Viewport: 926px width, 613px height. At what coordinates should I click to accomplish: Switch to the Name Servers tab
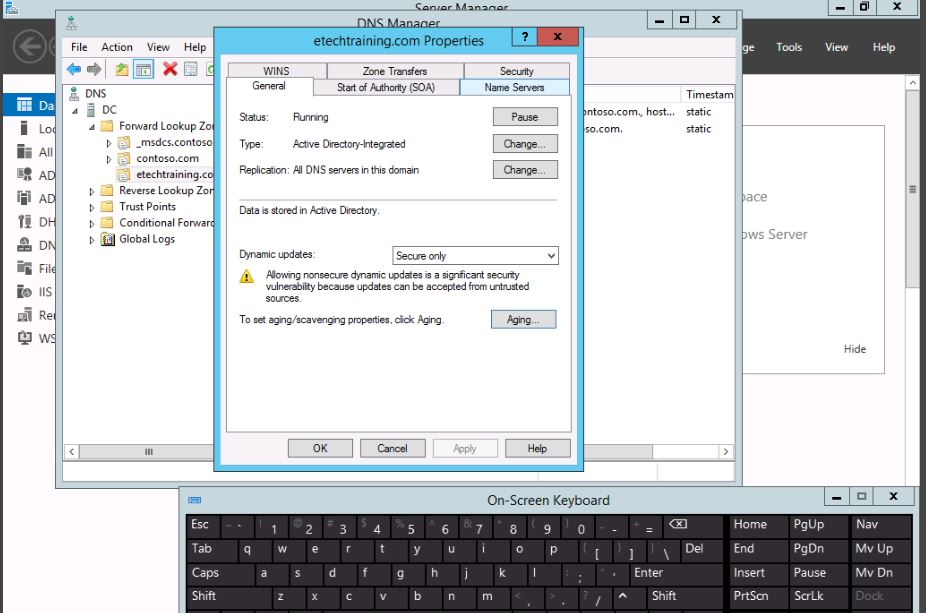pyautogui.click(x=514, y=88)
